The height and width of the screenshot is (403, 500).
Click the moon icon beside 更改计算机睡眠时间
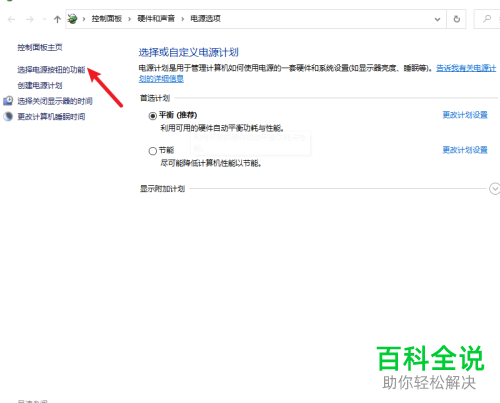click(8, 116)
